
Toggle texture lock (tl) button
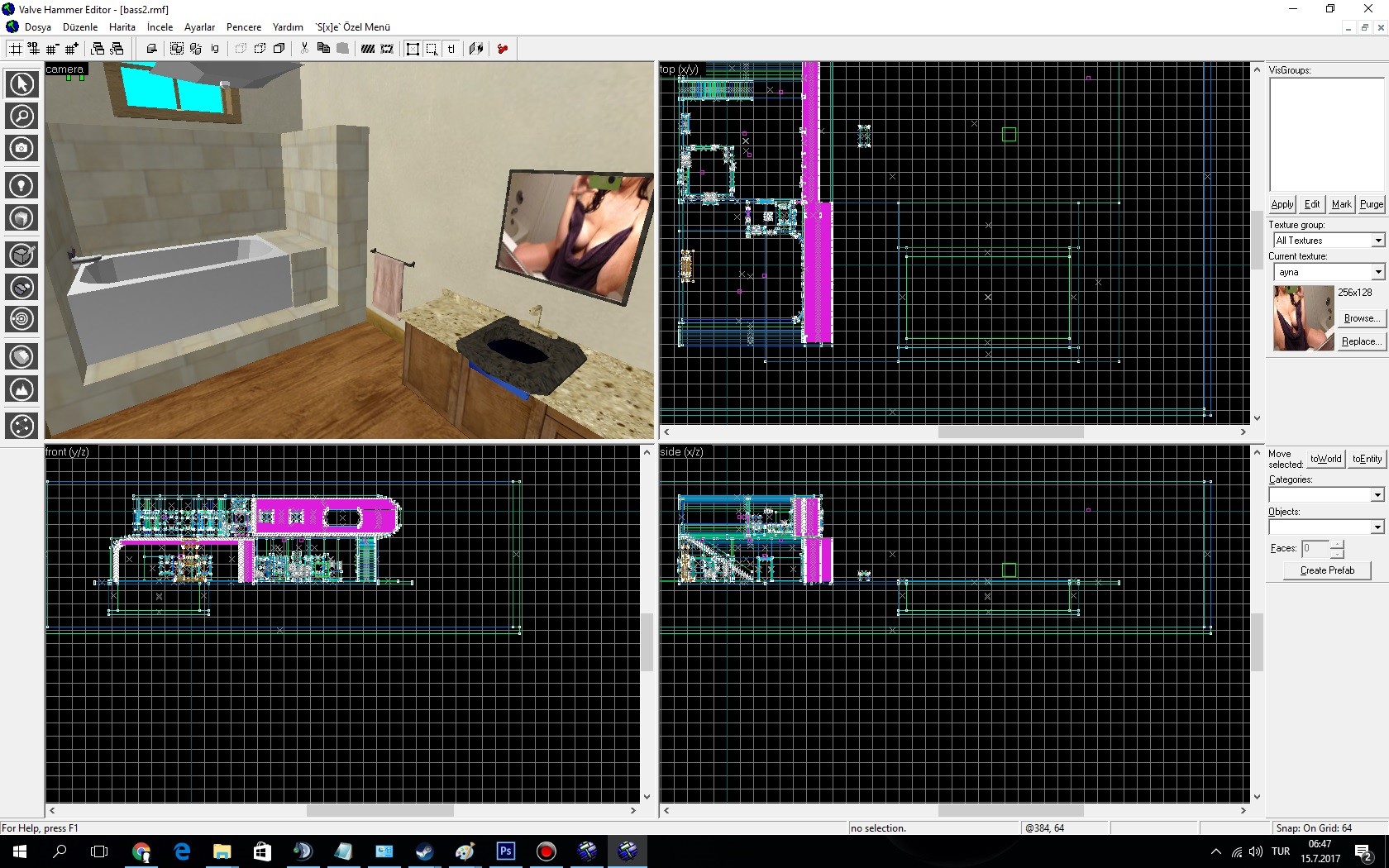pyautogui.click(x=451, y=49)
